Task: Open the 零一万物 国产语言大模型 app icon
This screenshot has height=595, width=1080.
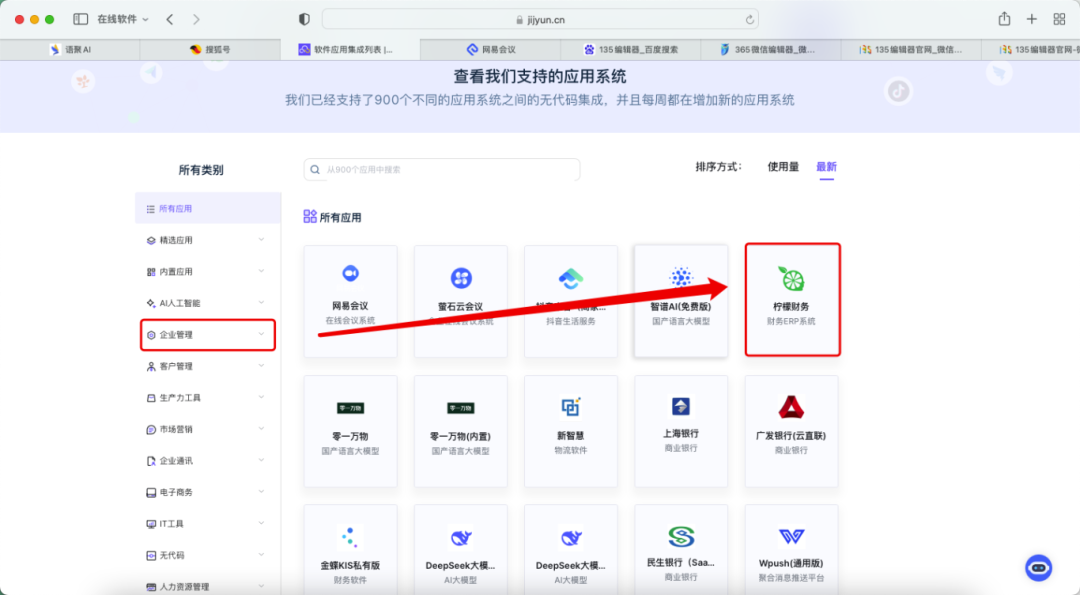Action: [x=351, y=408]
